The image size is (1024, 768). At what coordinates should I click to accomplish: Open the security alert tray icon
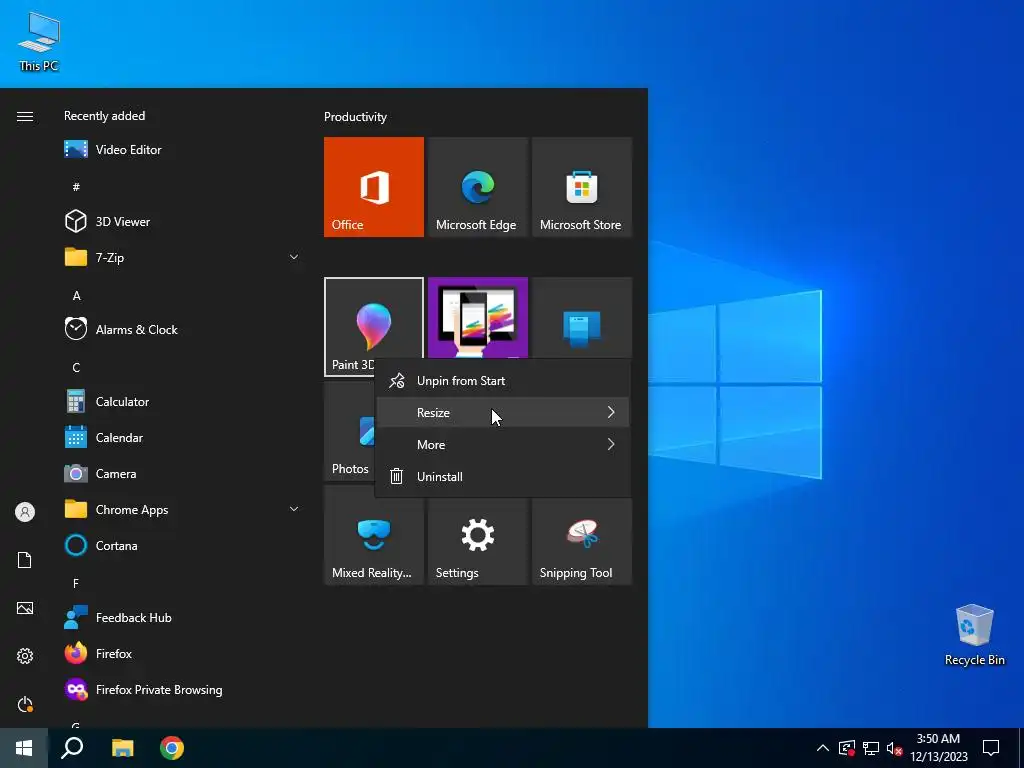847,748
